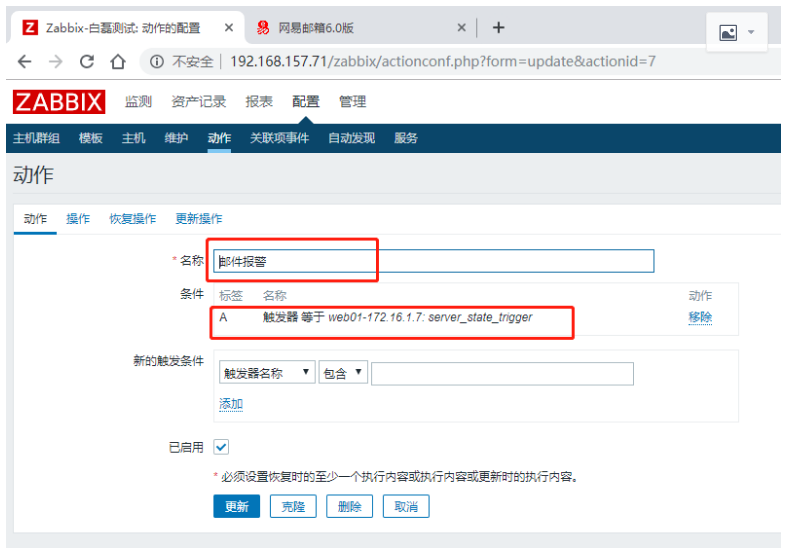The image size is (787, 552).
Task: Go to the 自动发现 submenu
Action: 351,138
